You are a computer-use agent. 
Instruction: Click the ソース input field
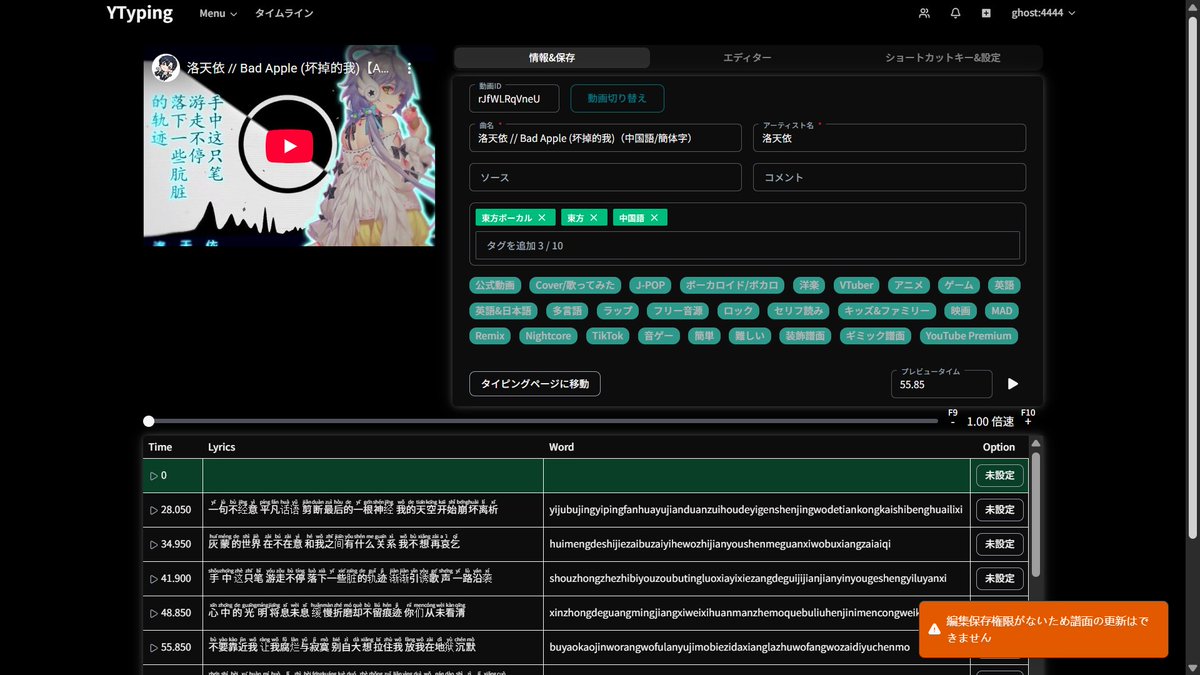[x=605, y=177]
